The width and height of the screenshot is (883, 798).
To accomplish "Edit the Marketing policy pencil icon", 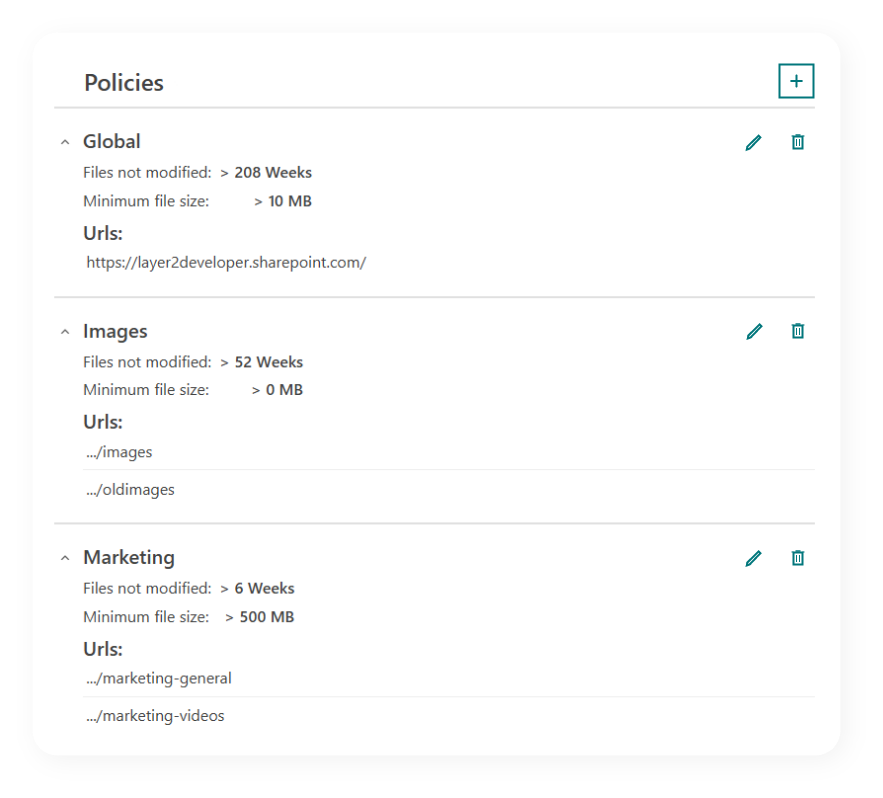I will (x=753, y=558).
